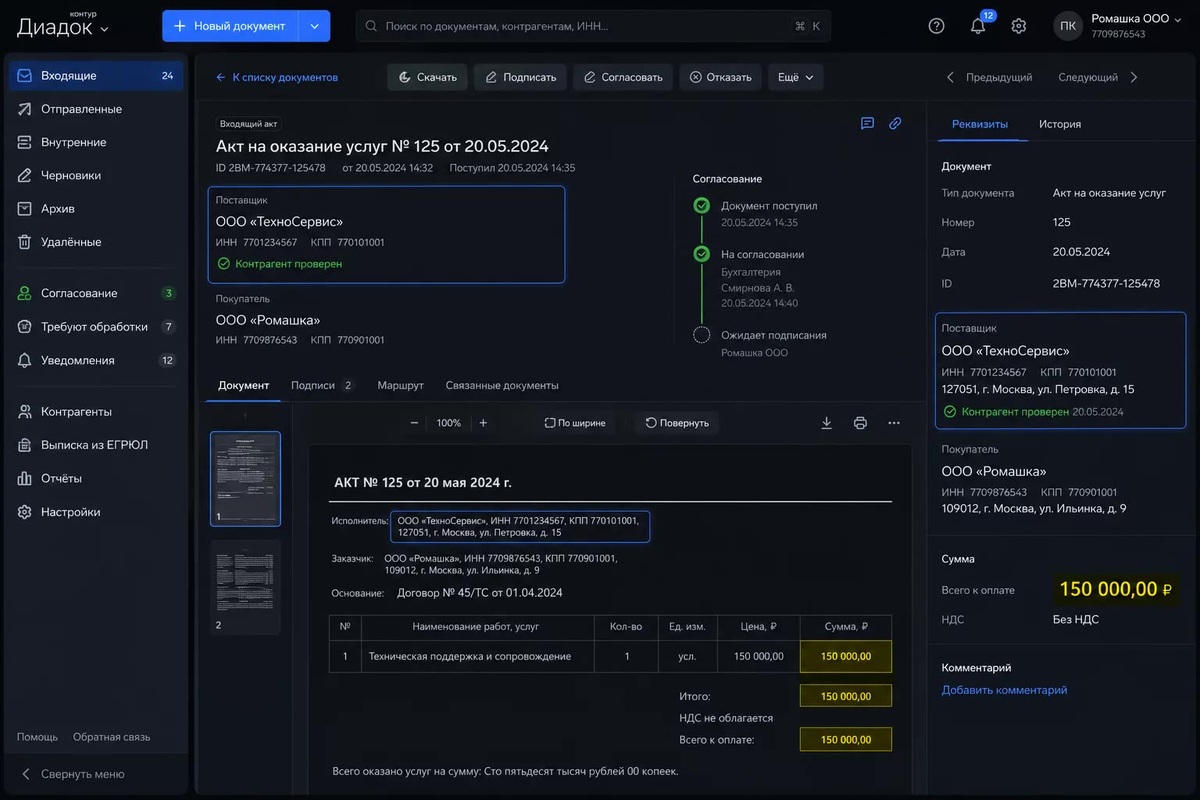Print document with printer icon
This screenshot has height=800, width=1200.
860,423
